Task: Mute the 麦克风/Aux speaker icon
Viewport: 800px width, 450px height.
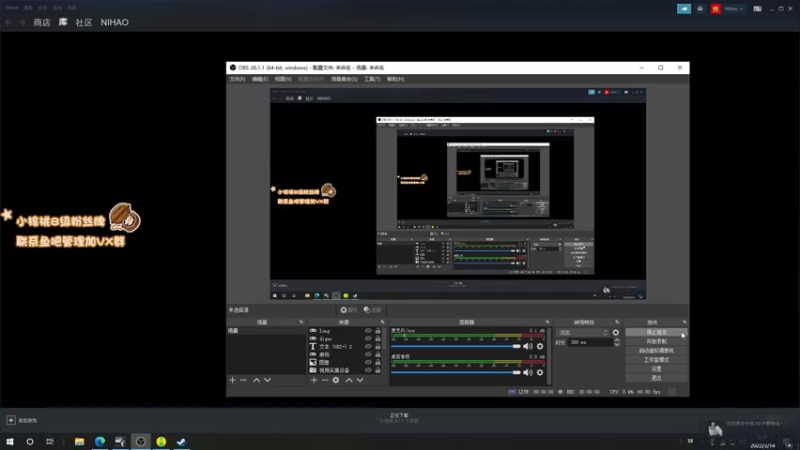Action: (528, 346)
